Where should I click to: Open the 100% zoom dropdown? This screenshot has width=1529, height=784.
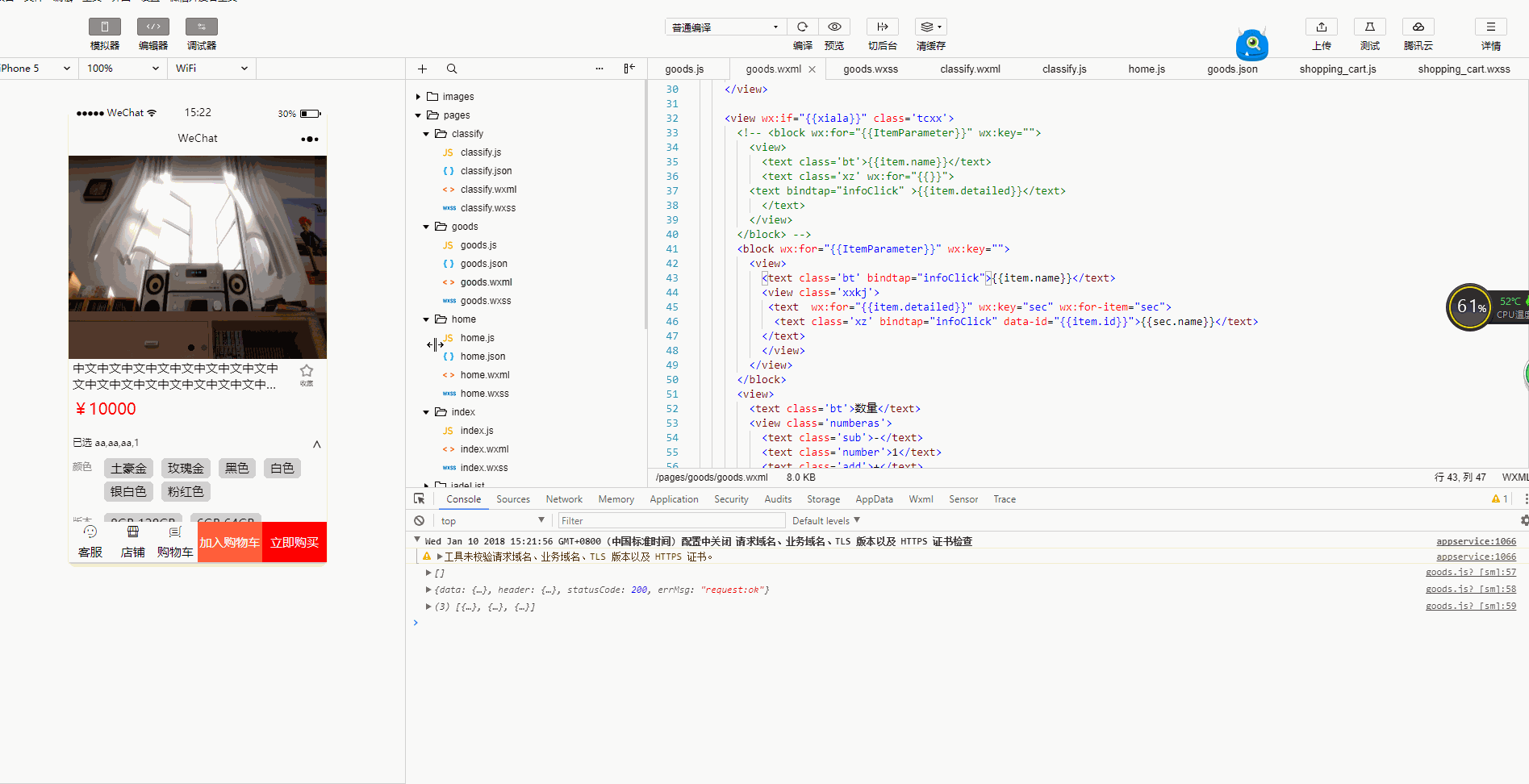(x=123, y=69)
